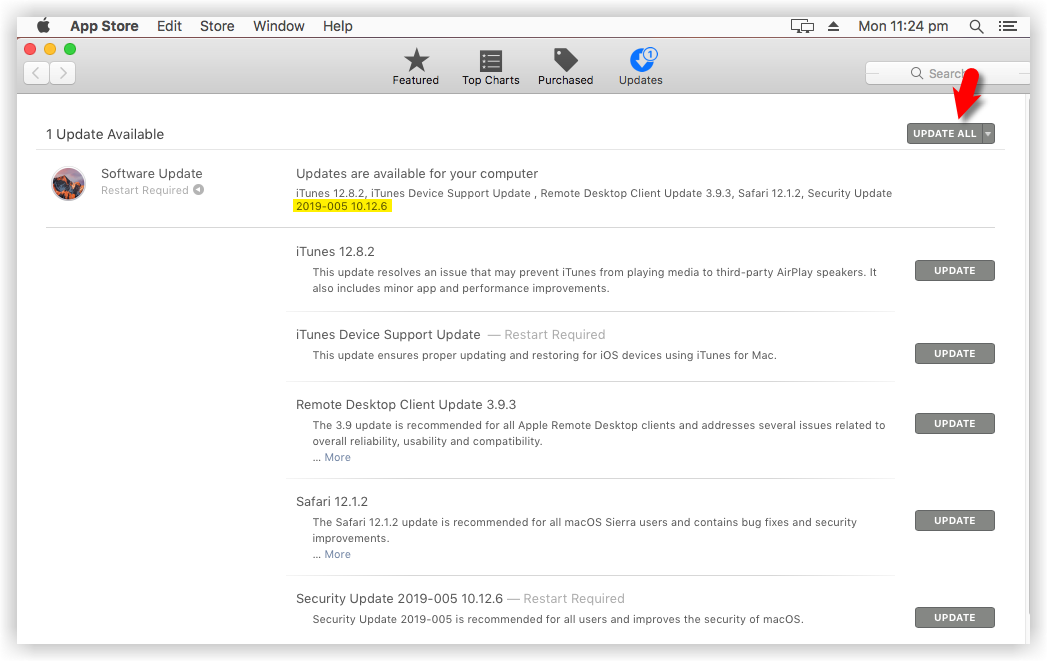Open the Window menu
The height and width of the screenshot is (662, 1048).
point(279,26)
